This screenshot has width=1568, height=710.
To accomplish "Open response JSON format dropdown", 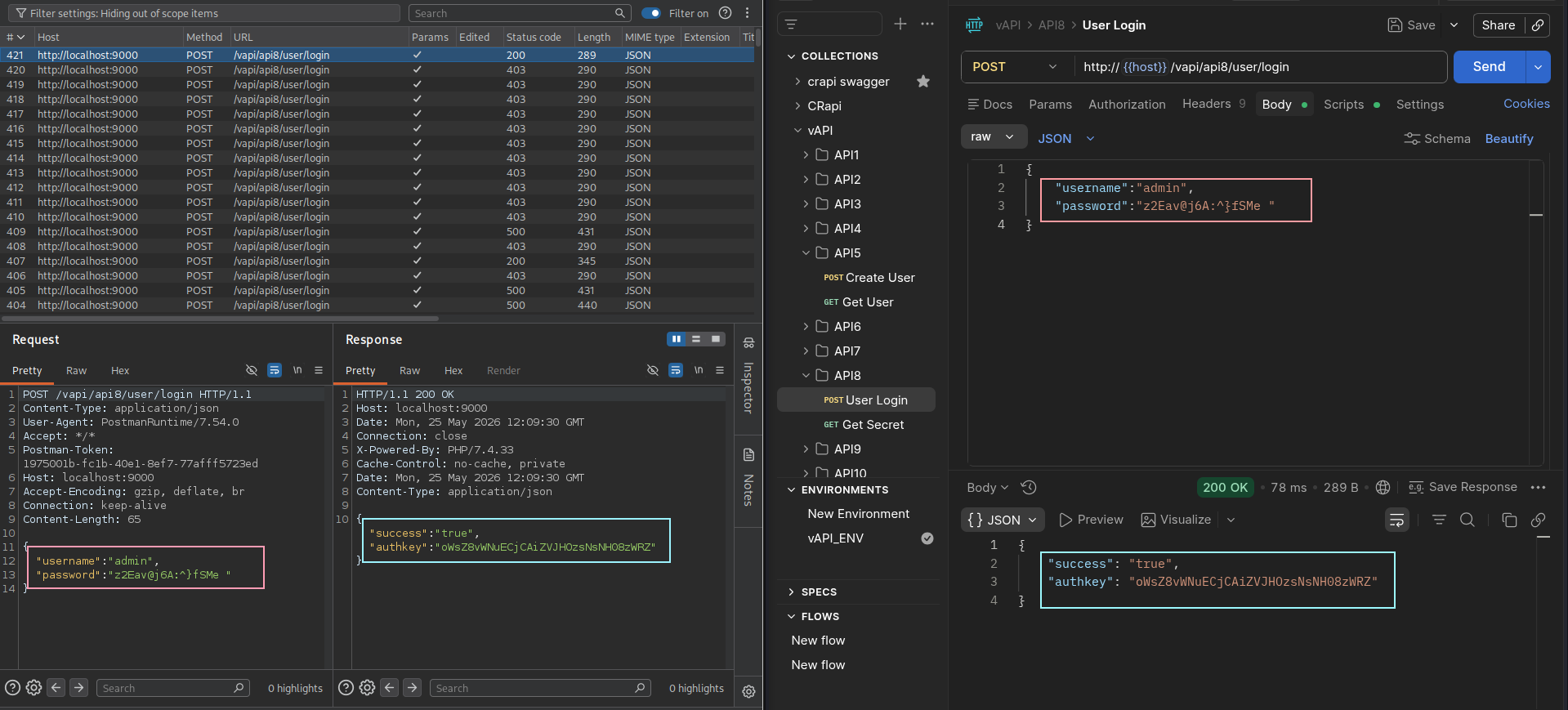I will 1003,520.
